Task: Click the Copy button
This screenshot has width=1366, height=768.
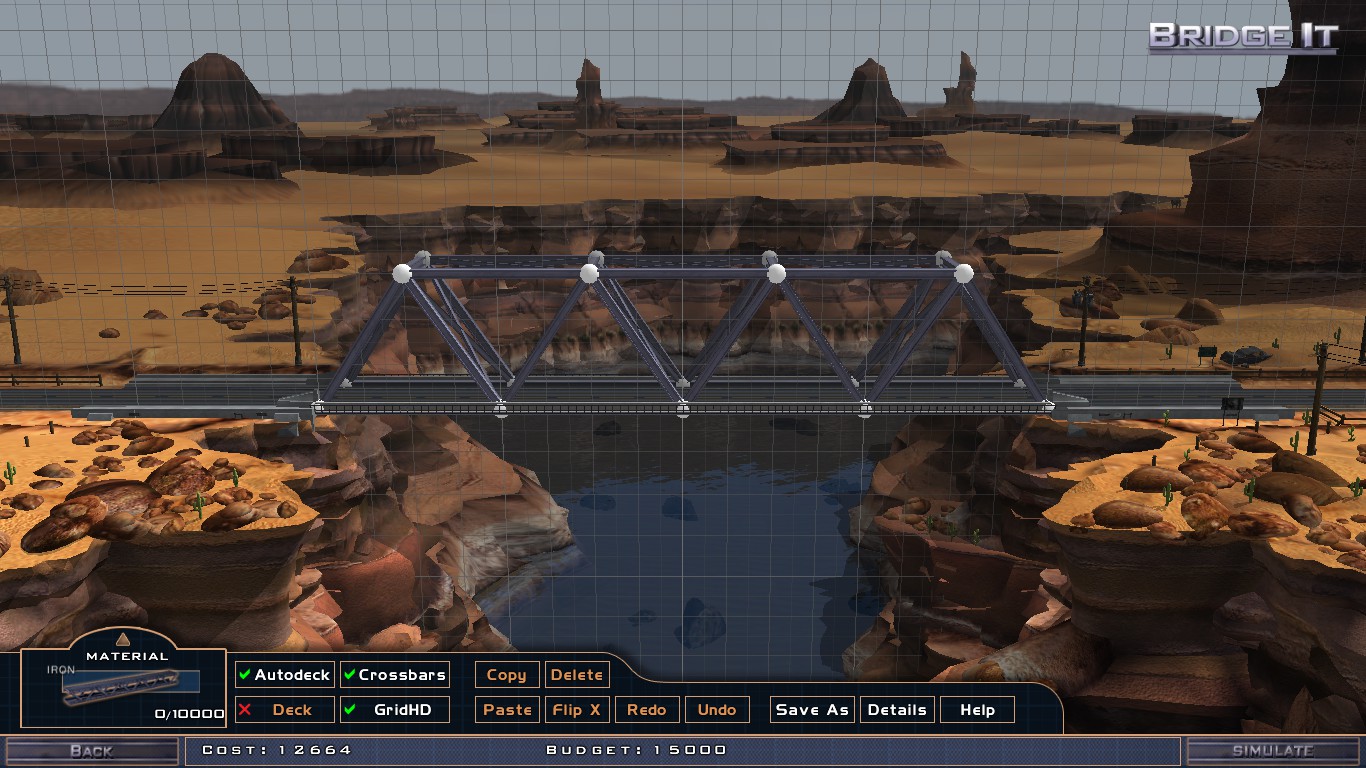Action: coord(507,675)
